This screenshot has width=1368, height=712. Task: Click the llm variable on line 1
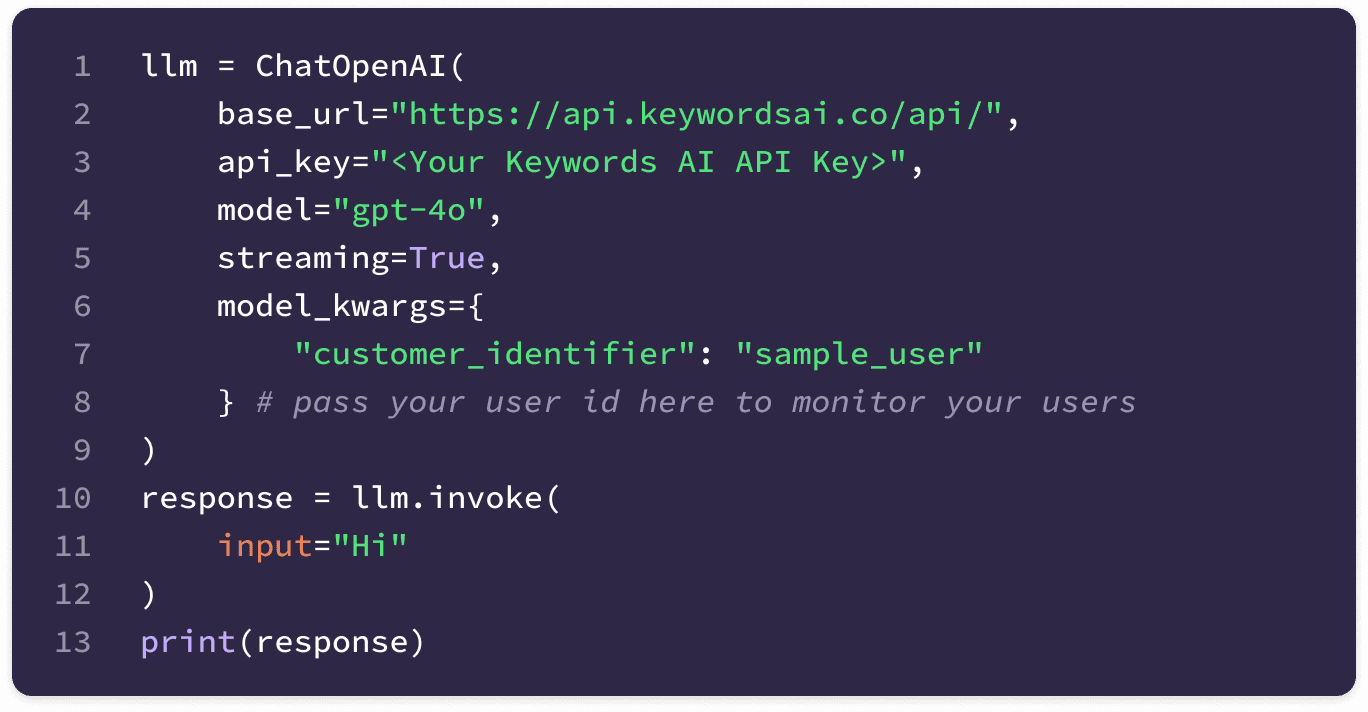170,67
